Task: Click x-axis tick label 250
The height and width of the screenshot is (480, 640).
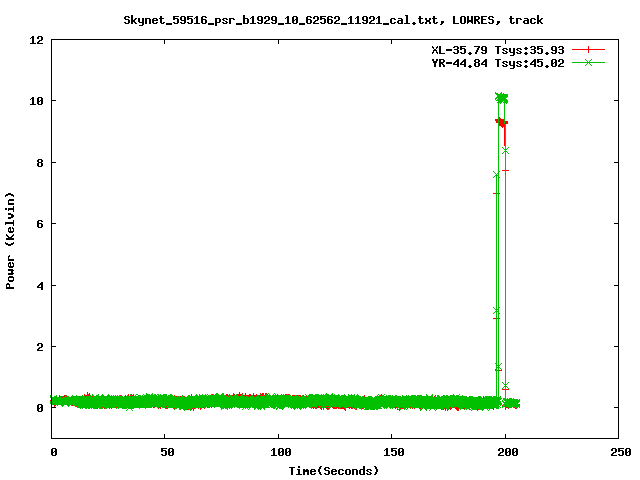Action: click(x=621, y=452)
